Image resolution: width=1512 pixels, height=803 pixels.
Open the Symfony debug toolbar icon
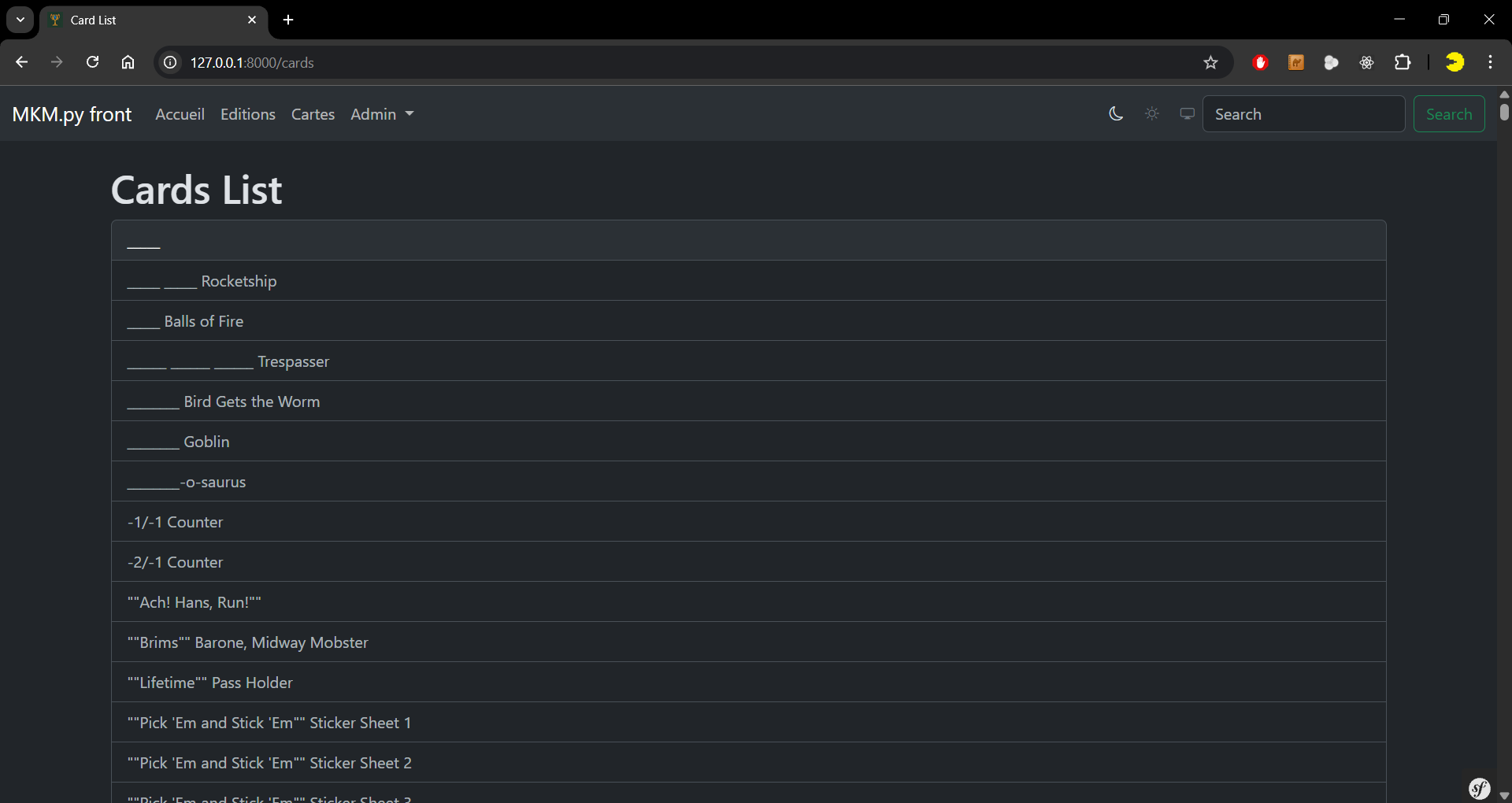click(1480, 788)
